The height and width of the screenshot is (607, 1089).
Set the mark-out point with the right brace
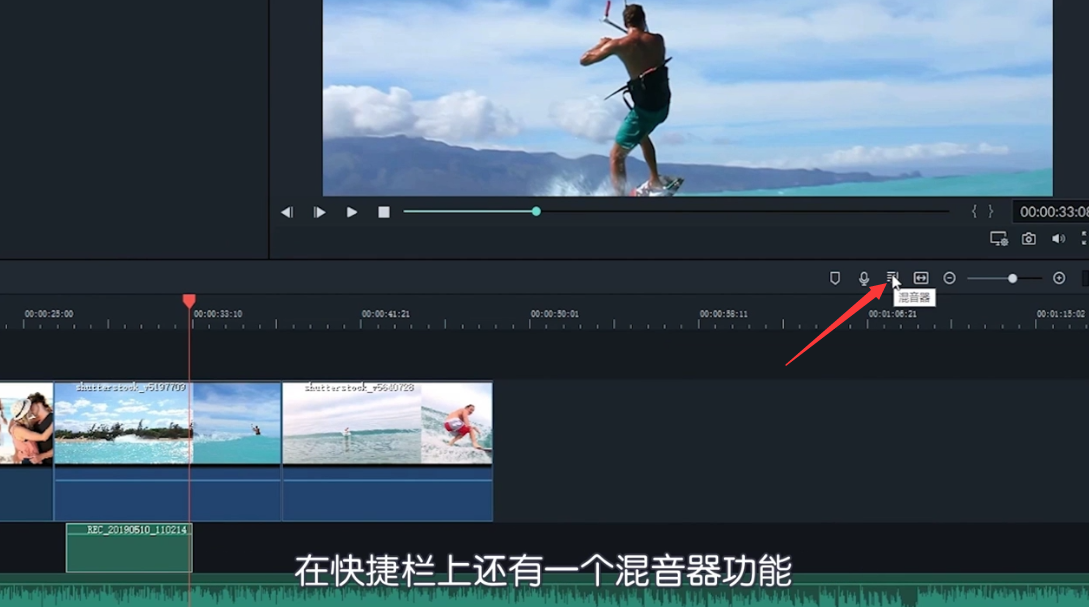pyautogui.click(x=991, y=211)
